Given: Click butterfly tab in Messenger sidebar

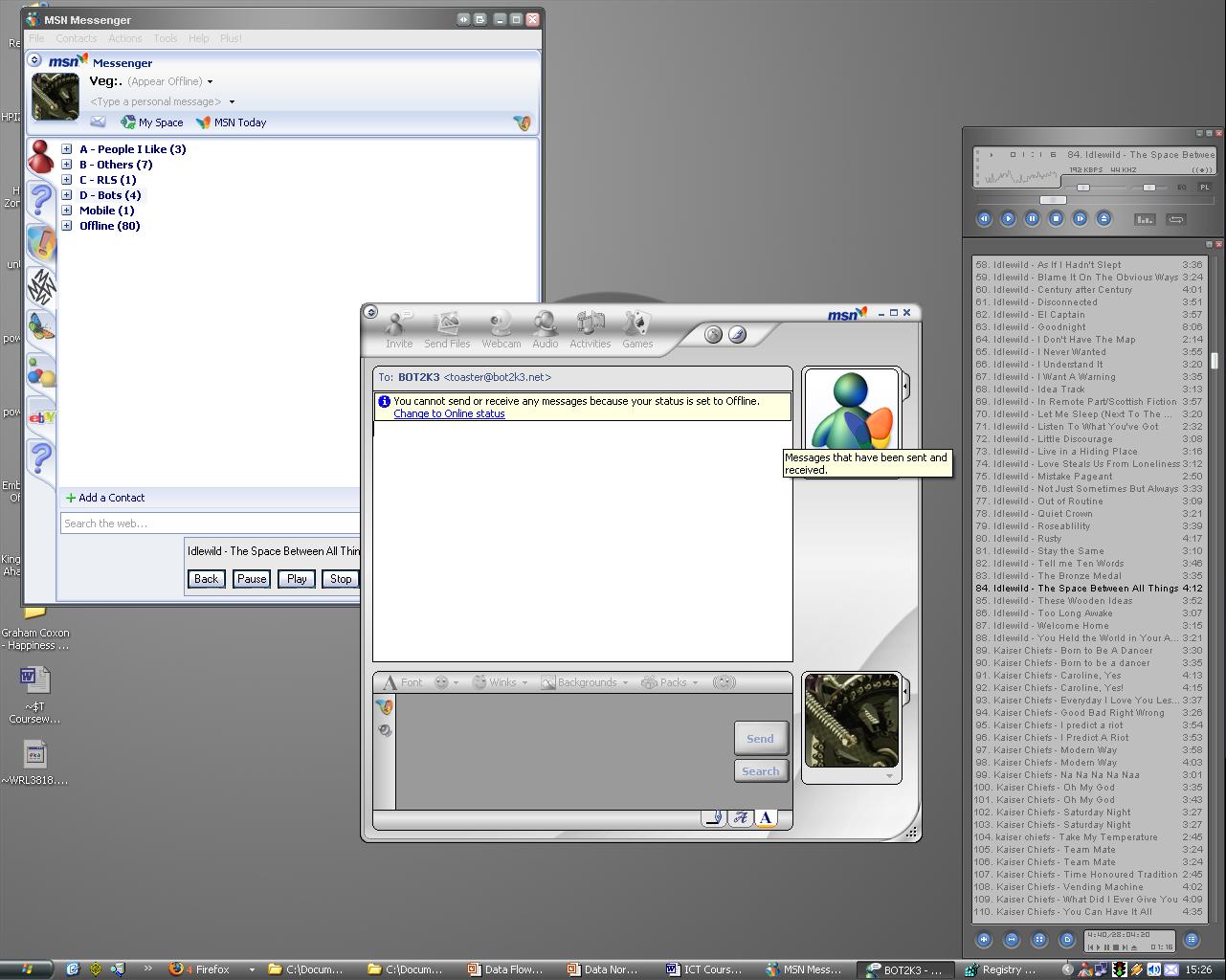Looking at the screenshot, I should point(41,328).
